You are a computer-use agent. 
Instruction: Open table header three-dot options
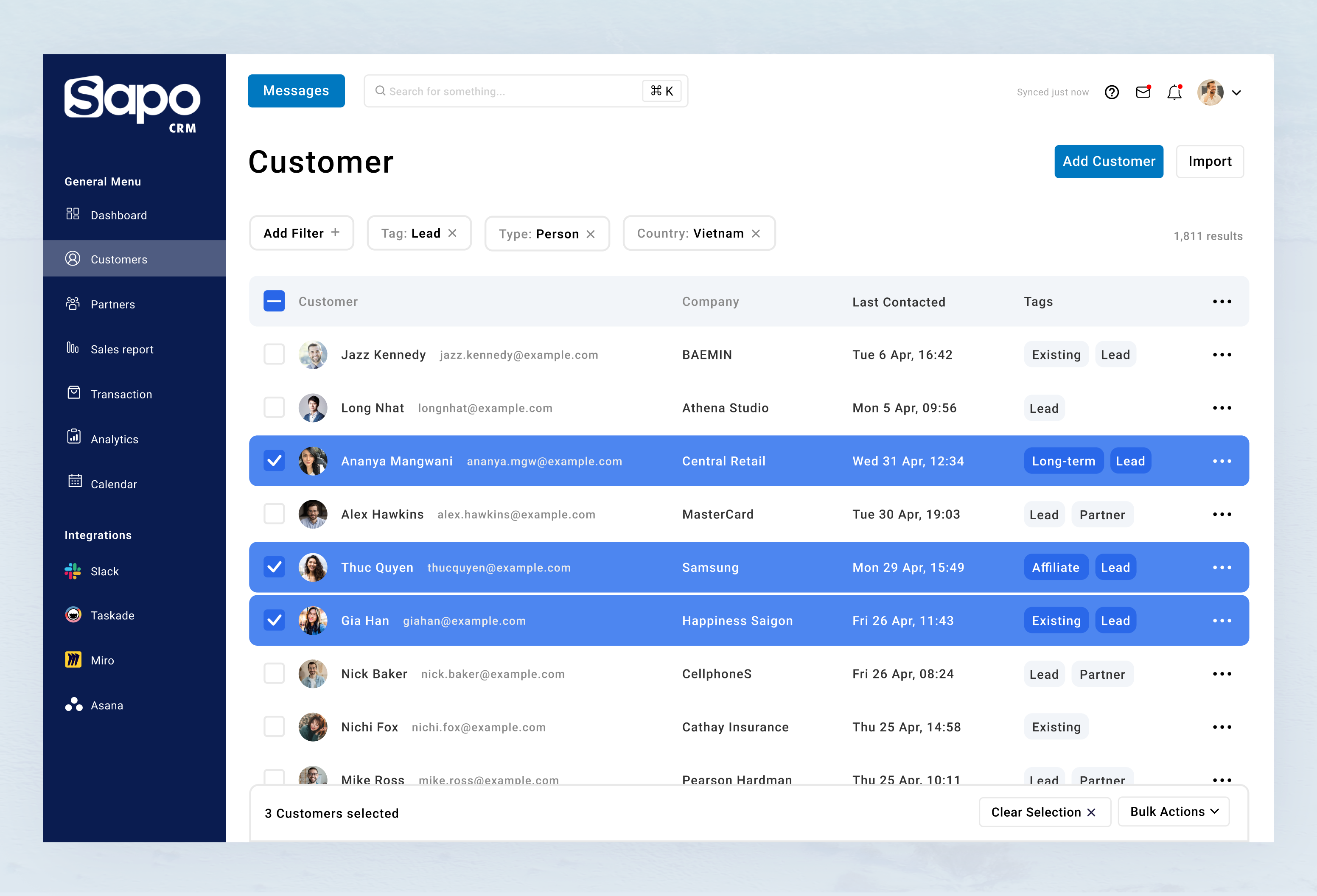click(1222, 302)
